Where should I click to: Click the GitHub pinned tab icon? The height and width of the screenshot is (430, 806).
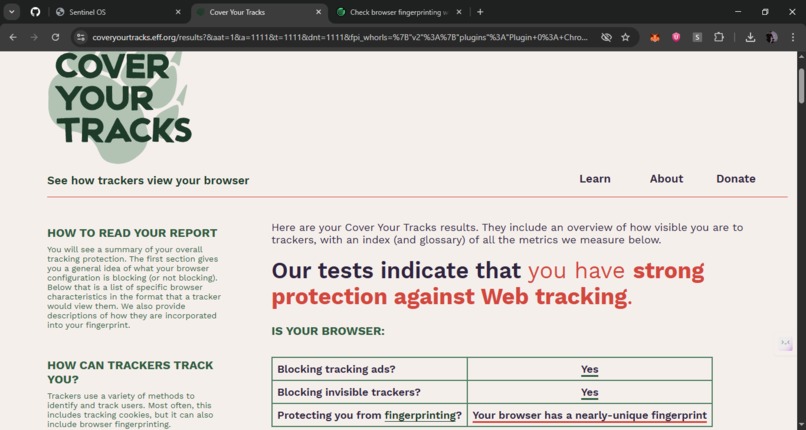coord(35,12)
